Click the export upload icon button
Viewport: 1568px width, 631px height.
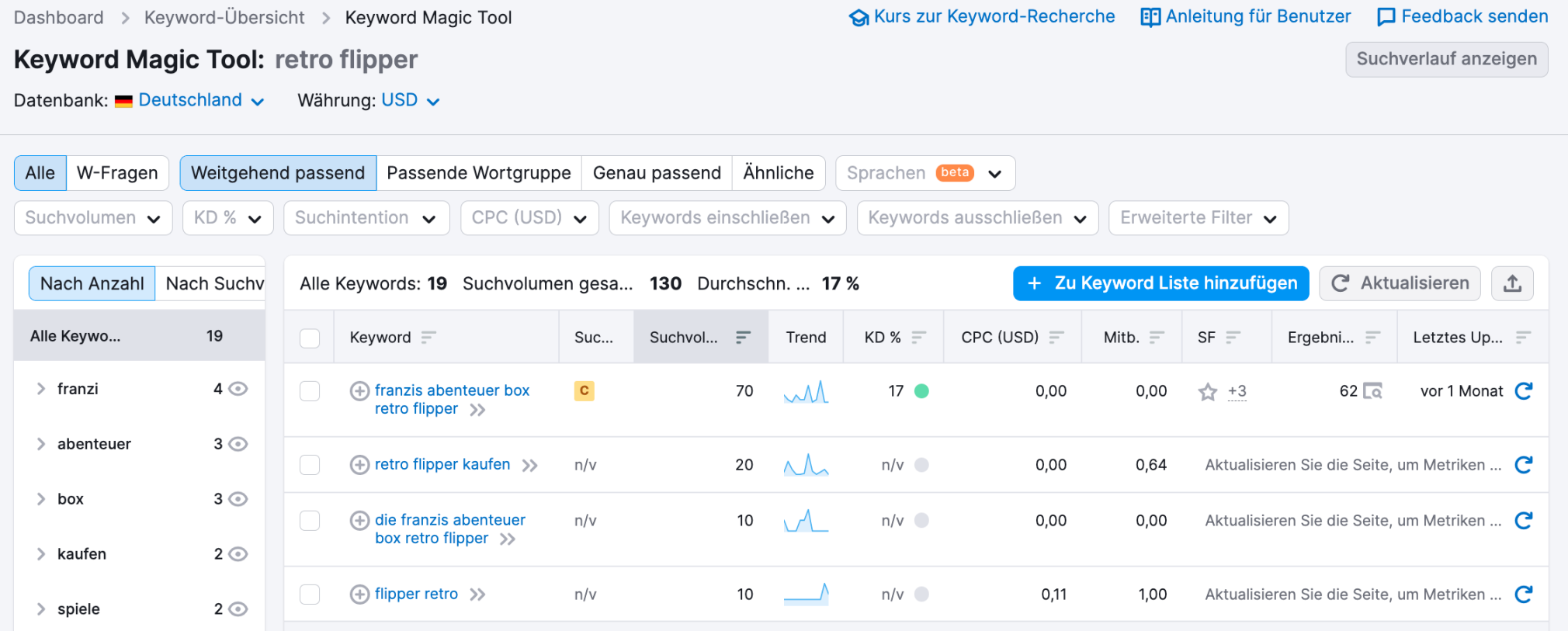(1512, 283)
